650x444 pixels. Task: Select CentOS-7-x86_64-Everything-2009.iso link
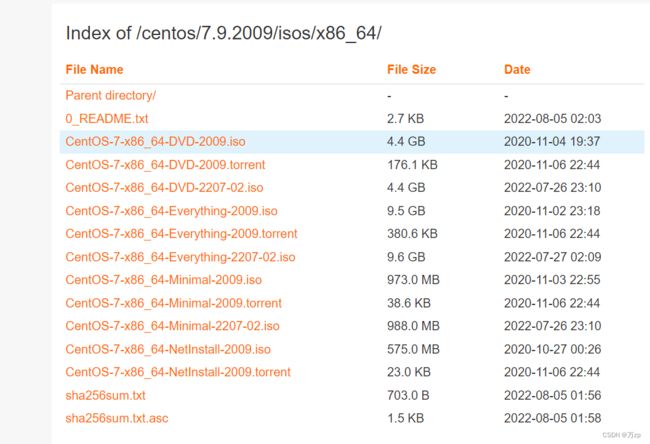point(171,211)
